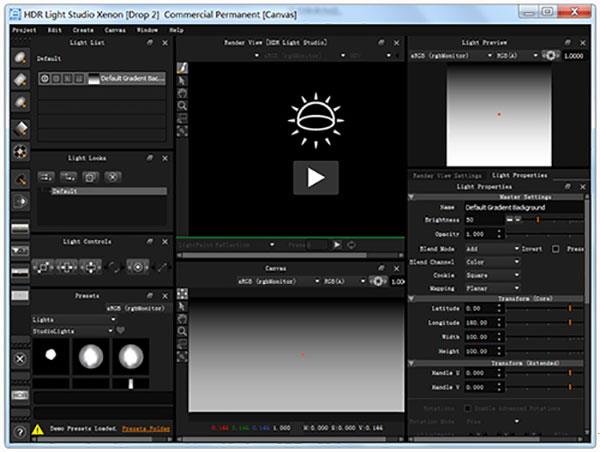The width and height of the screenshot is (600, 452).
Task: Open the Cookie Square dropdown
Action: pyautogui.click(x=492, y=275)
